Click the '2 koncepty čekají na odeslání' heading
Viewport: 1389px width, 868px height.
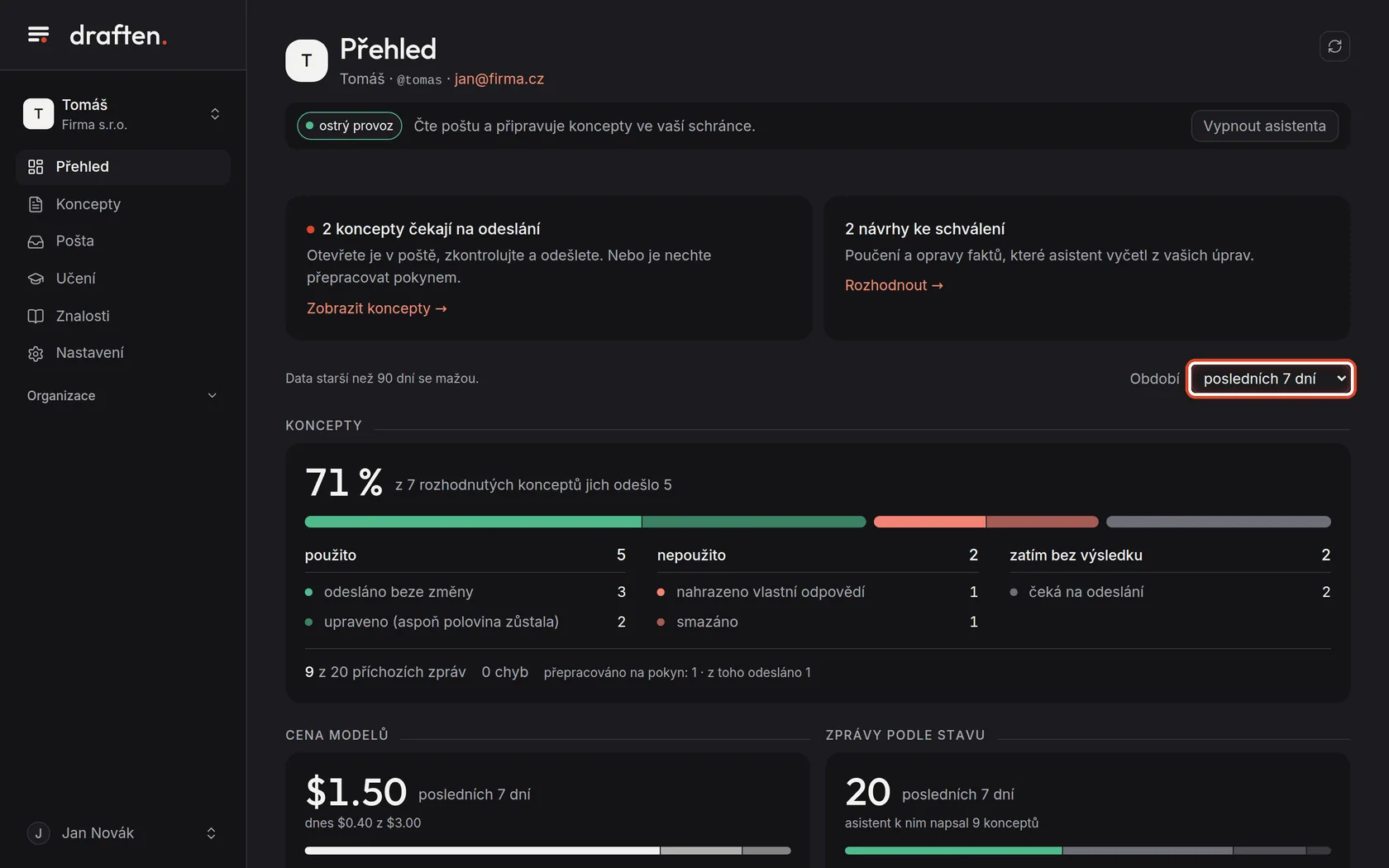pos(431,229)
